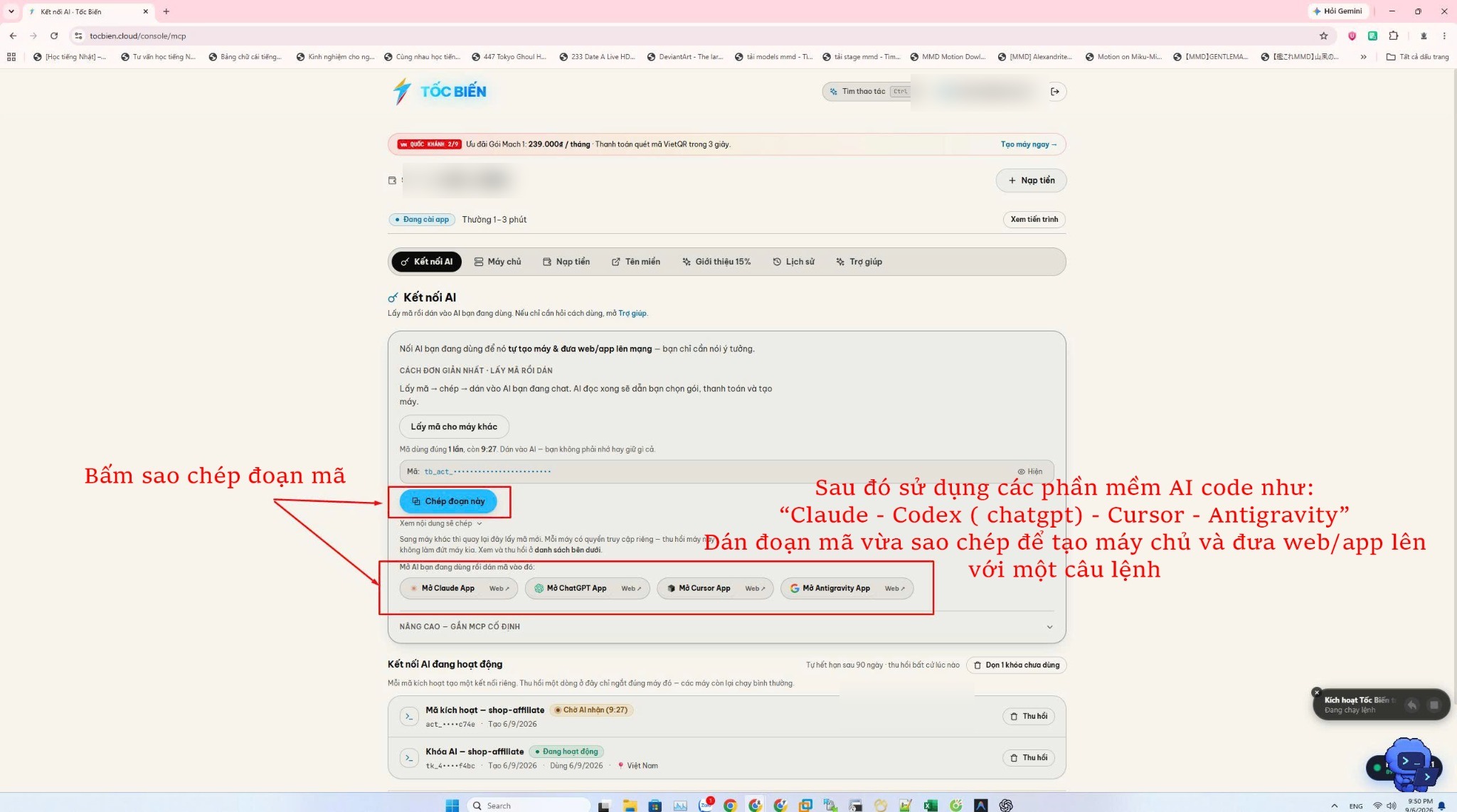
Task: Go back with the browser back arrow
Action: (13, 36)
